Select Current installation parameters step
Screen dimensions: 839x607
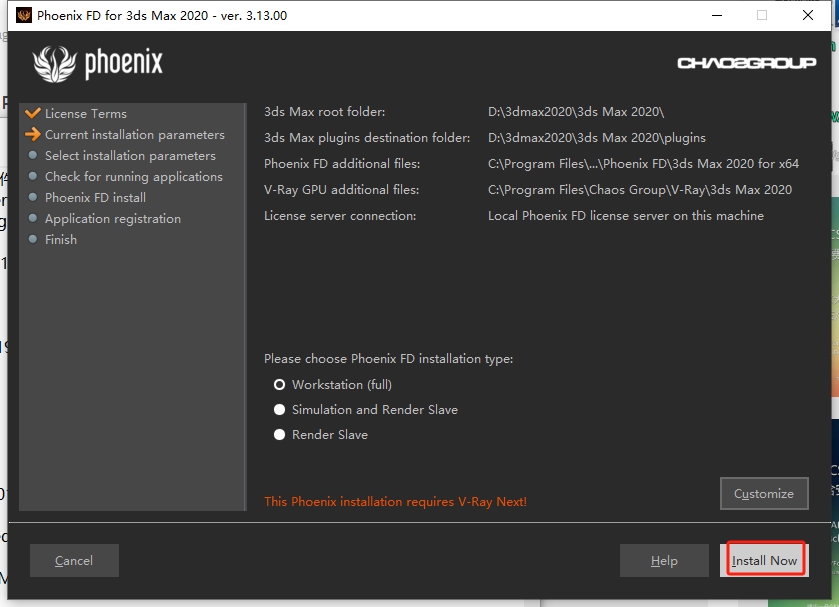pyautogui.click(x=135, y=134)
